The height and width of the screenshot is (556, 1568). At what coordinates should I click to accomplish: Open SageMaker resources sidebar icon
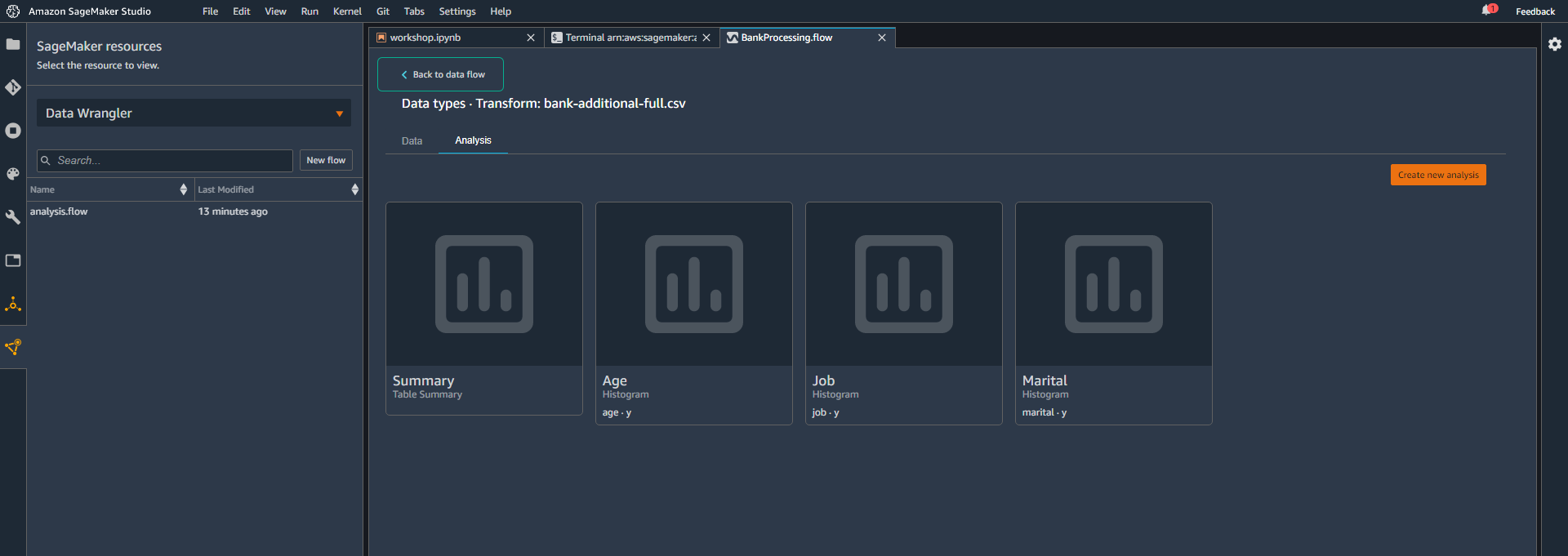pyautogui.click(x=13, y=347)
